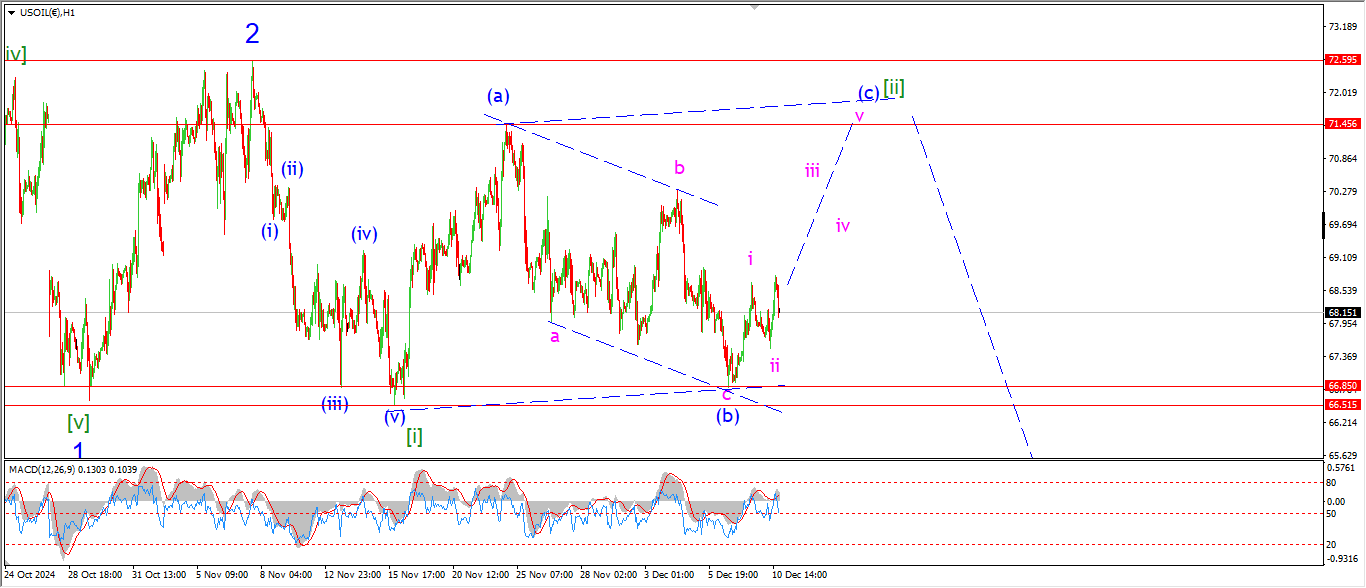1366x588 pixels.
Task: Click the 3 Dec 01:00 time label
Action: click(670, 576)
